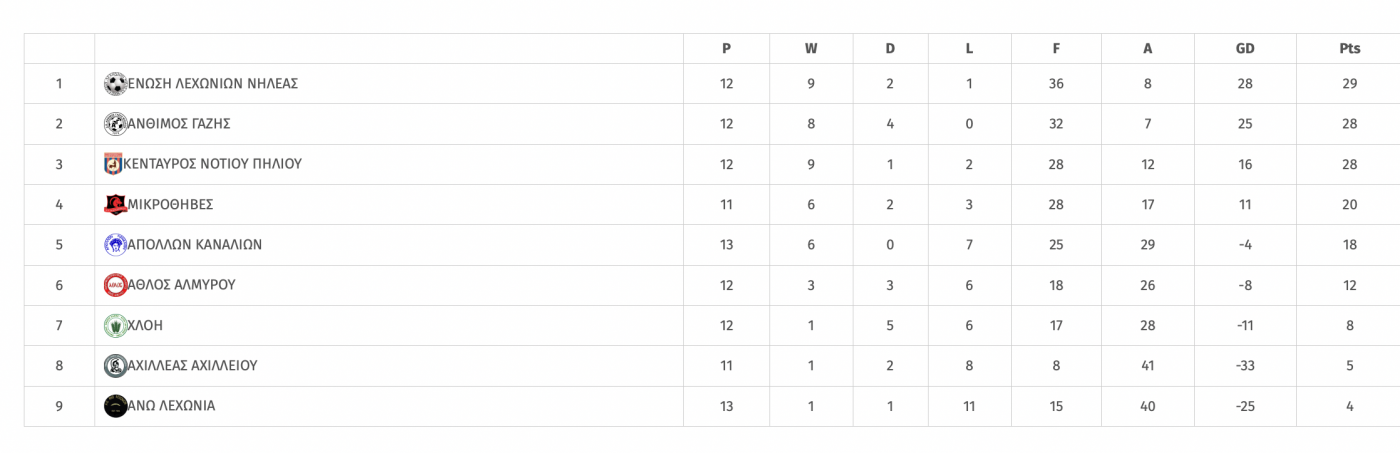Click the ΑΝΘΙΜΟΣ ΓΑΖΗΣ team crest
This screenshot has width=1400, height=453.
[x=115, y=124]
